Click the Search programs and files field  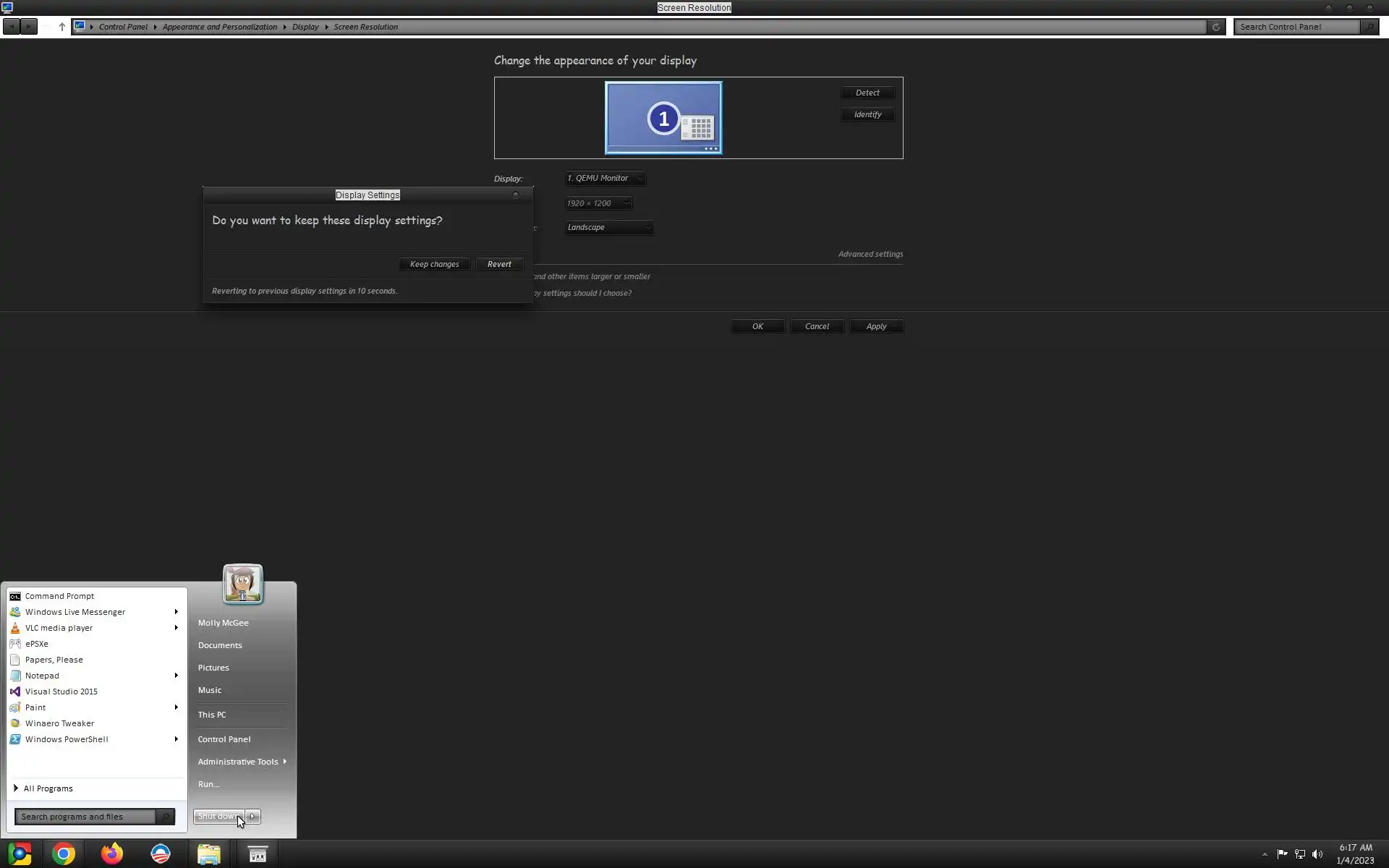[85, 817]
